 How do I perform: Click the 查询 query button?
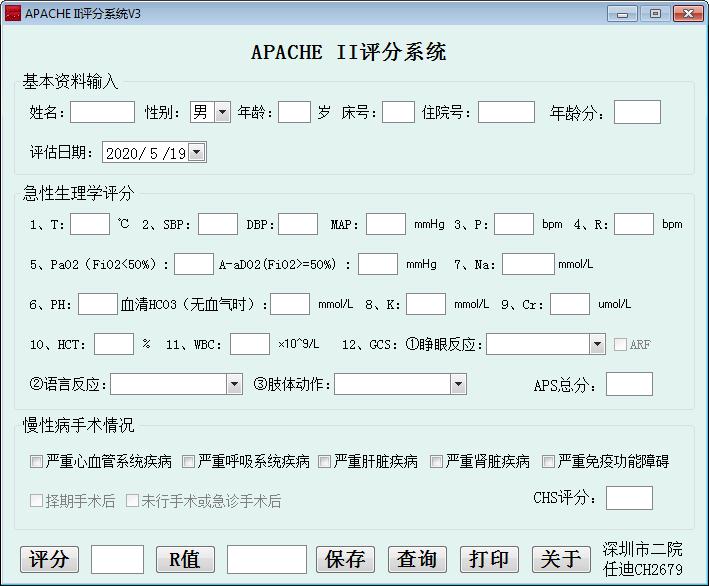[417, 559]
